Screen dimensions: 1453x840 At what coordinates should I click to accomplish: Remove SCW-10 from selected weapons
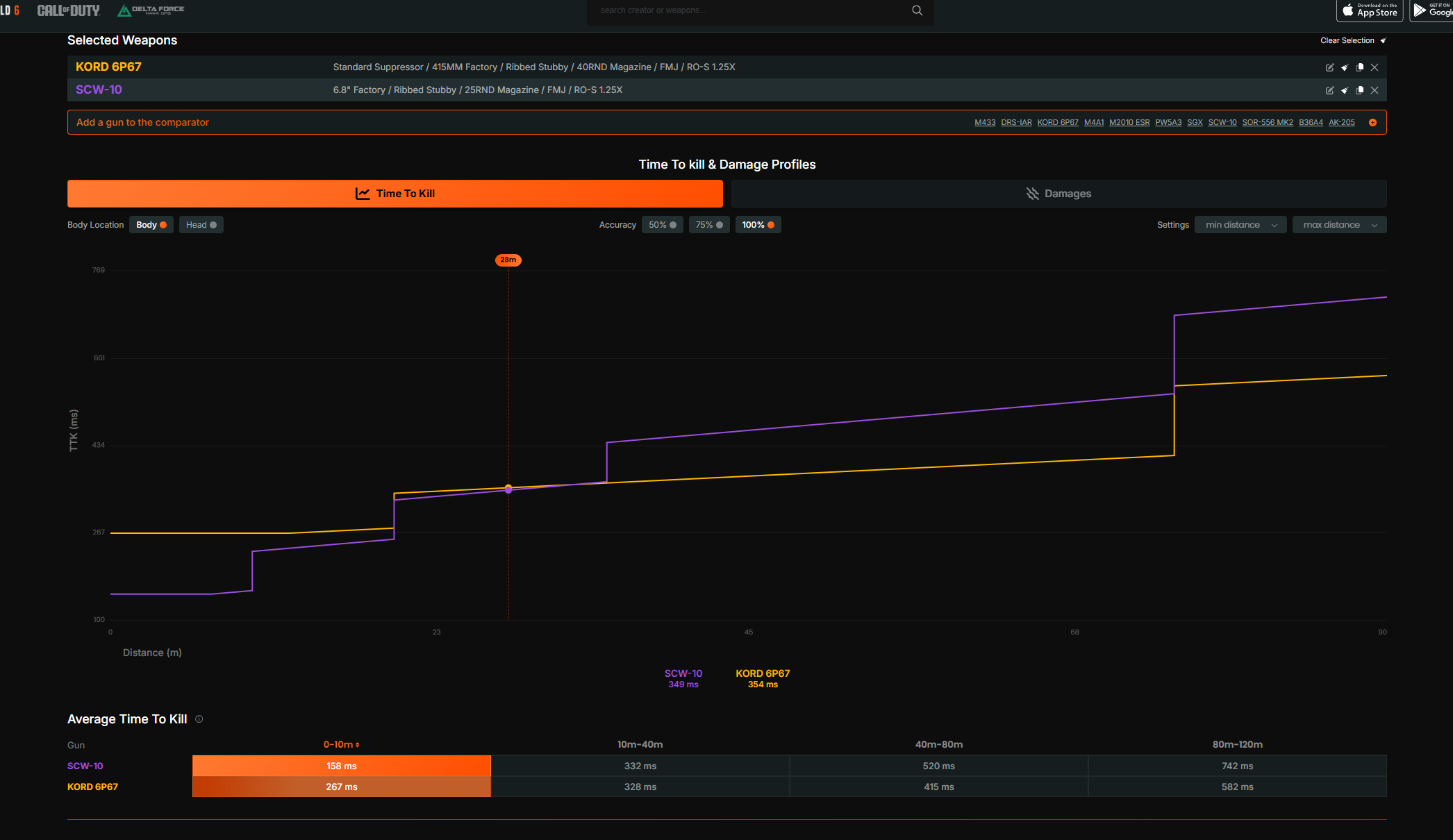pos(1375,90)
